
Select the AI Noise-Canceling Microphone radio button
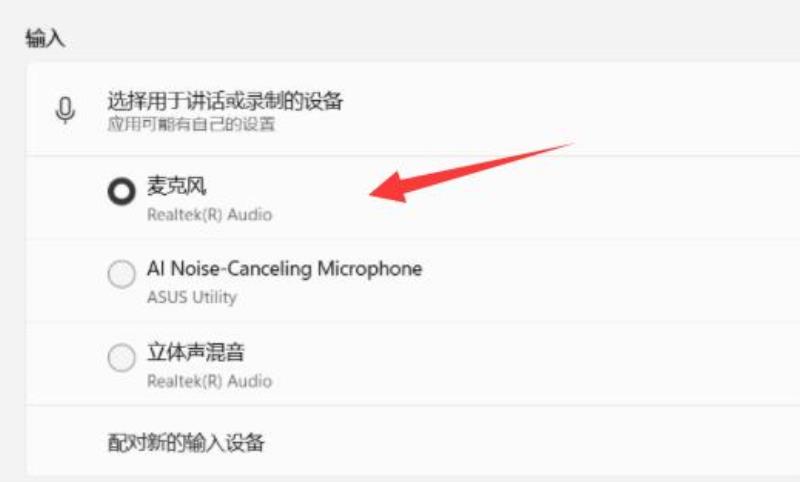coord(121,274)
